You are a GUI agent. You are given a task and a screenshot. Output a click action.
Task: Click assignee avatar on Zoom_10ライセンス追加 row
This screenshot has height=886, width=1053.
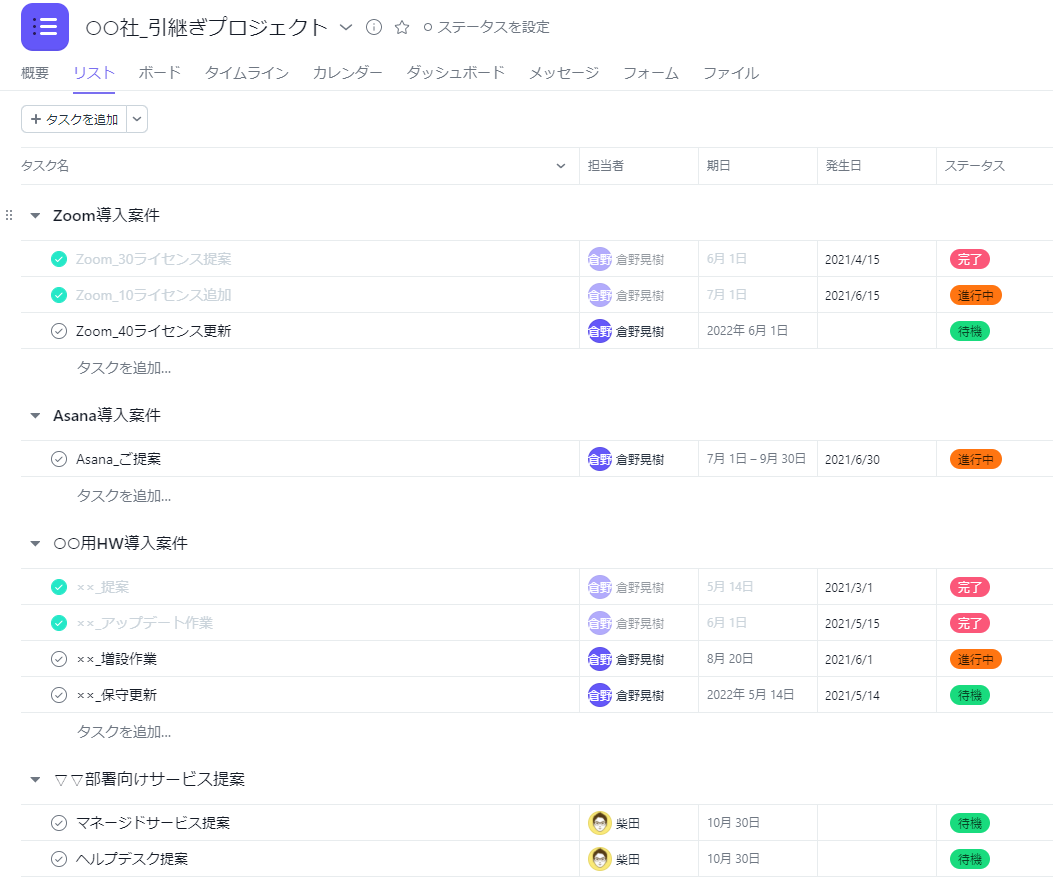click(x=600, y=296)
